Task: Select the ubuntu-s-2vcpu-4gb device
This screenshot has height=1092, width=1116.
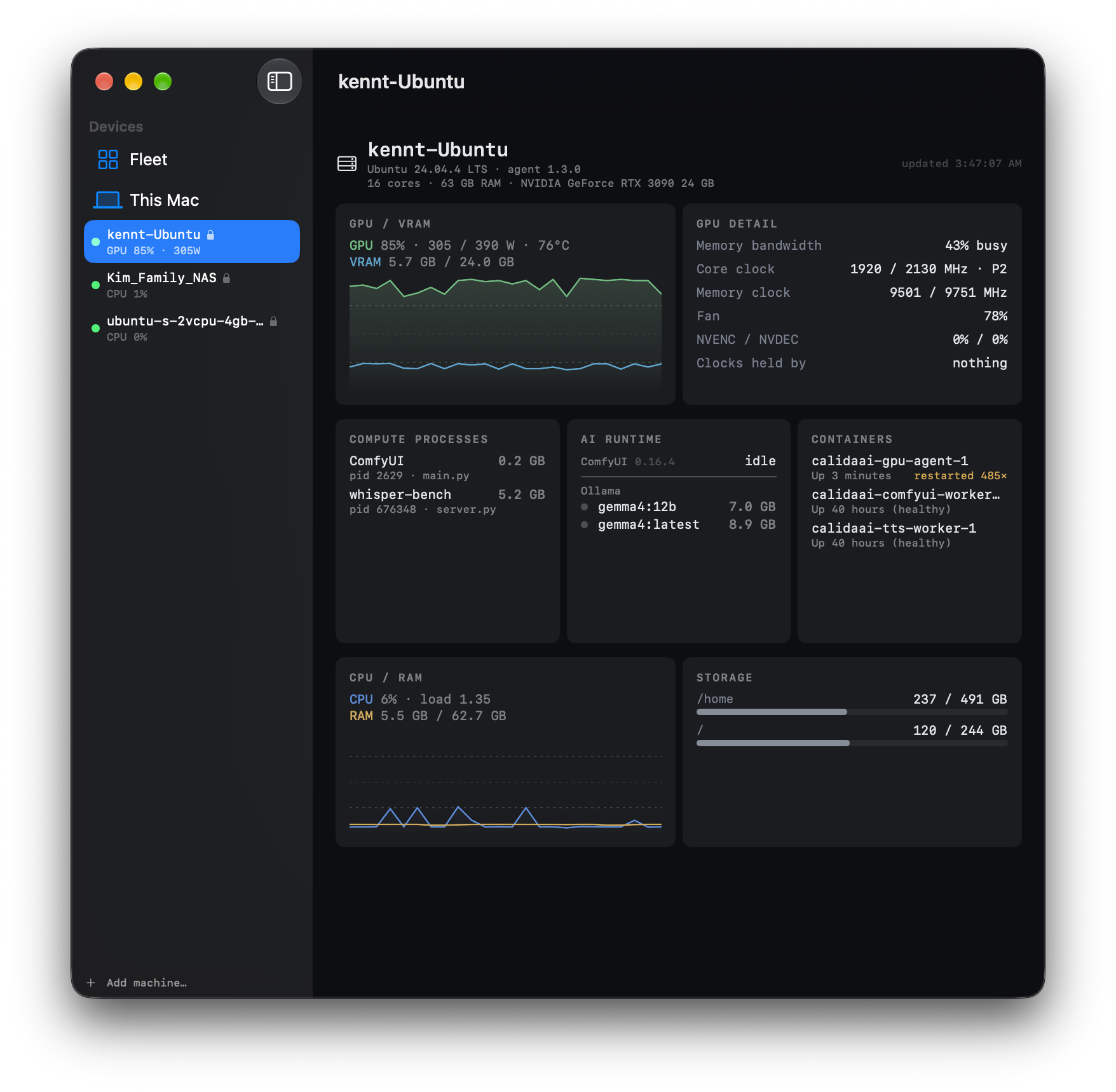Action: point(192,328)
